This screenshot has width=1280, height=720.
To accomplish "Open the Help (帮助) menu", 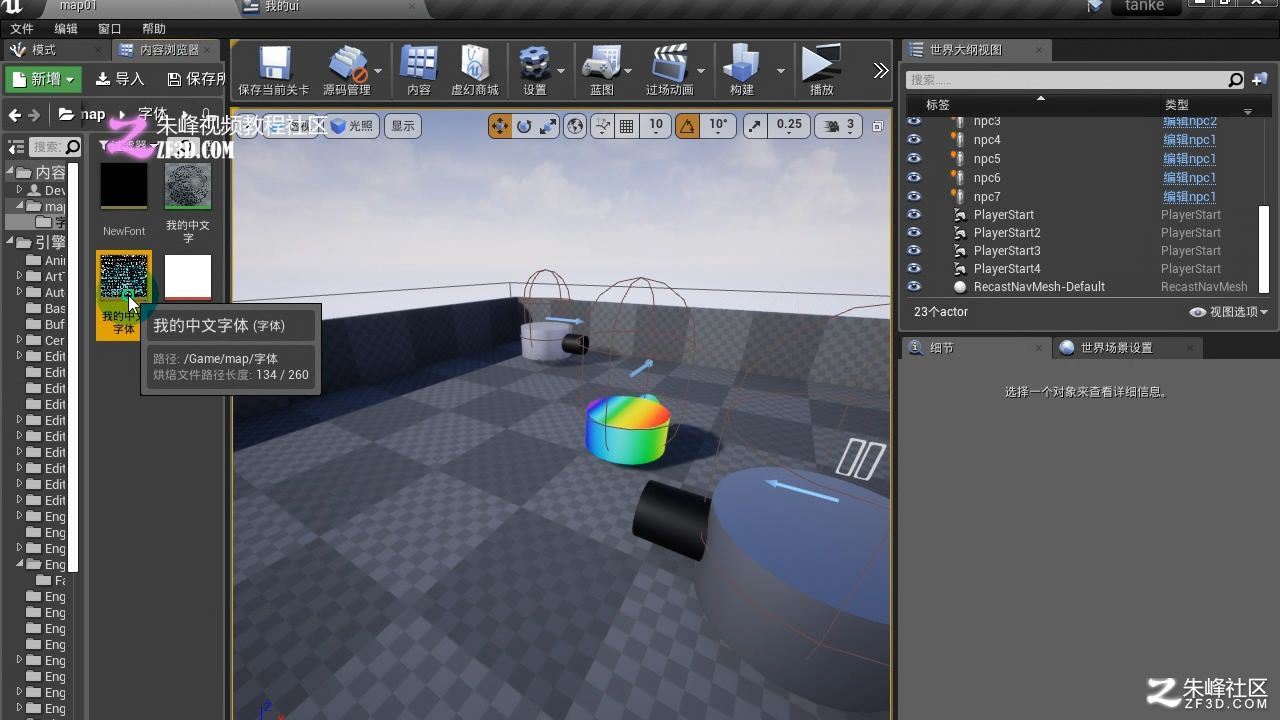I will click(x=154, y=29).
